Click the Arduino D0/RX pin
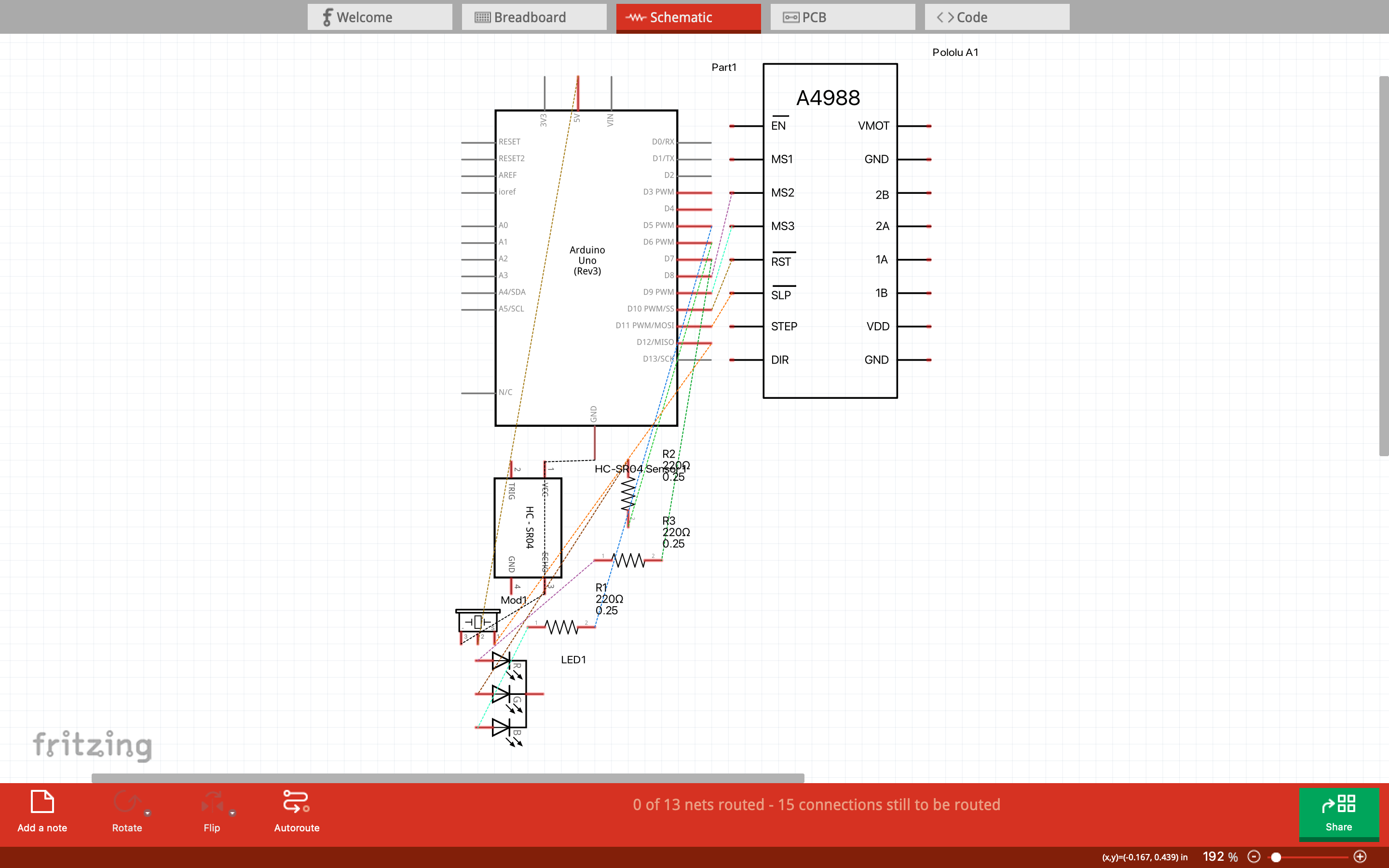This screenshot has width=1389, height=868. (x=694, y=142)
